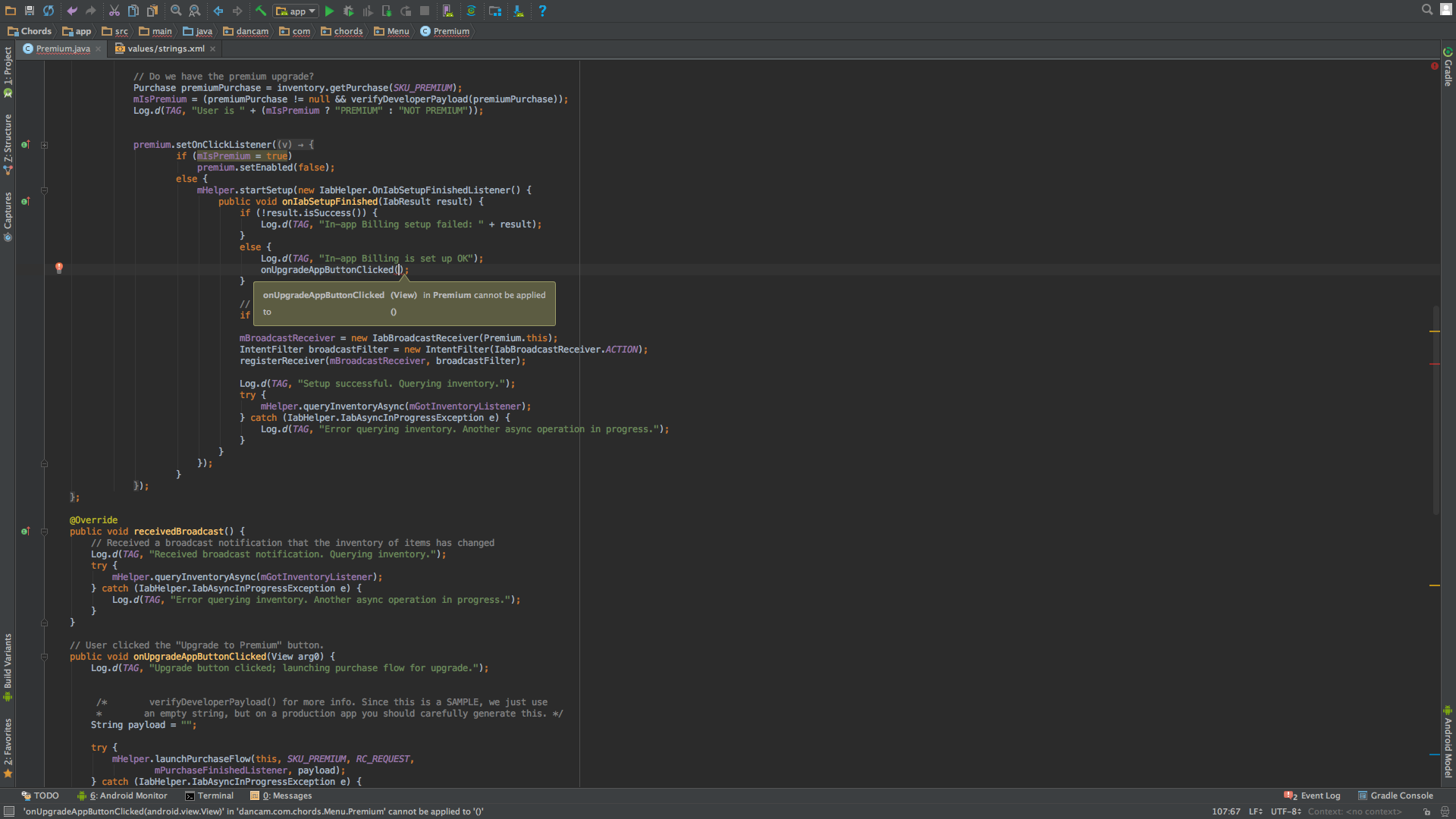1456x819 pixels.
Task: Click the Undo arrow icon
Action: [x=72, y=11]
